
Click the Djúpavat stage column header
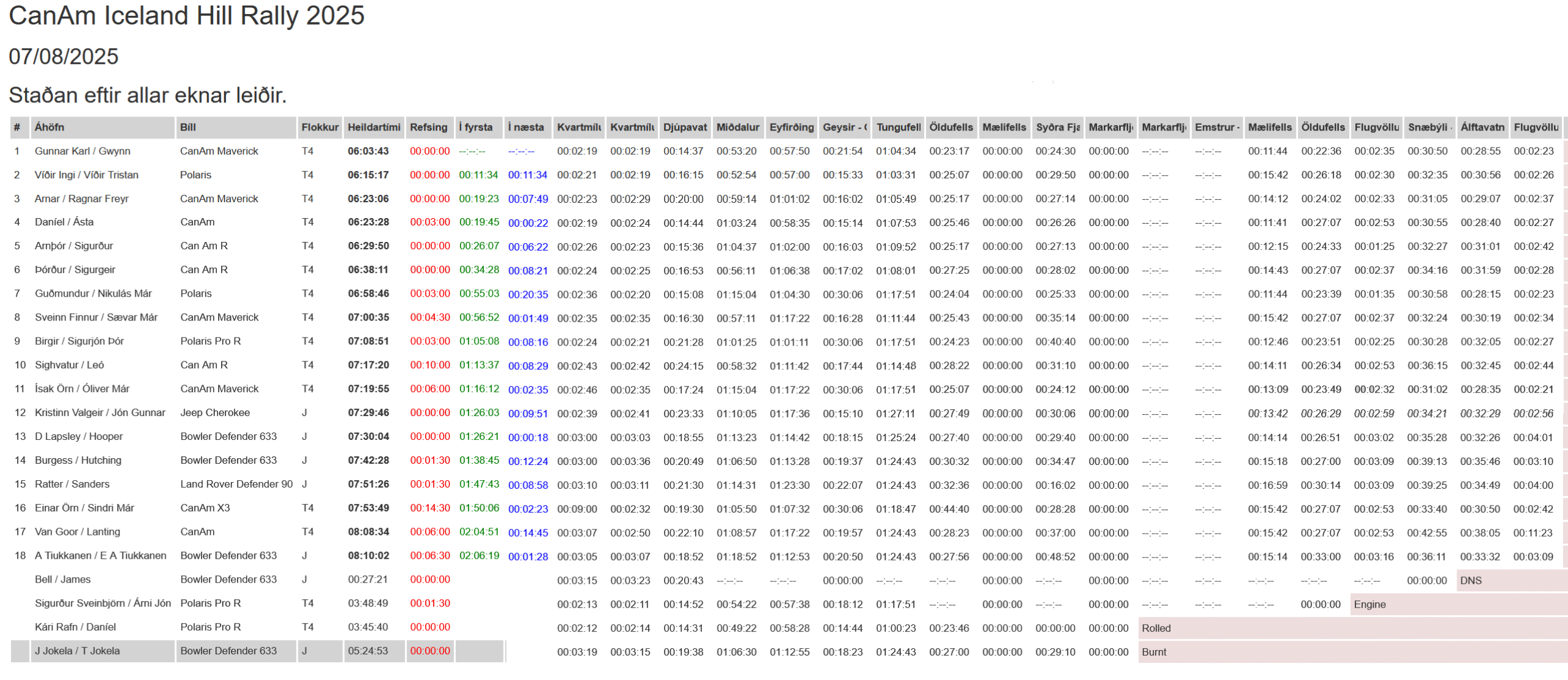[685, 127]
